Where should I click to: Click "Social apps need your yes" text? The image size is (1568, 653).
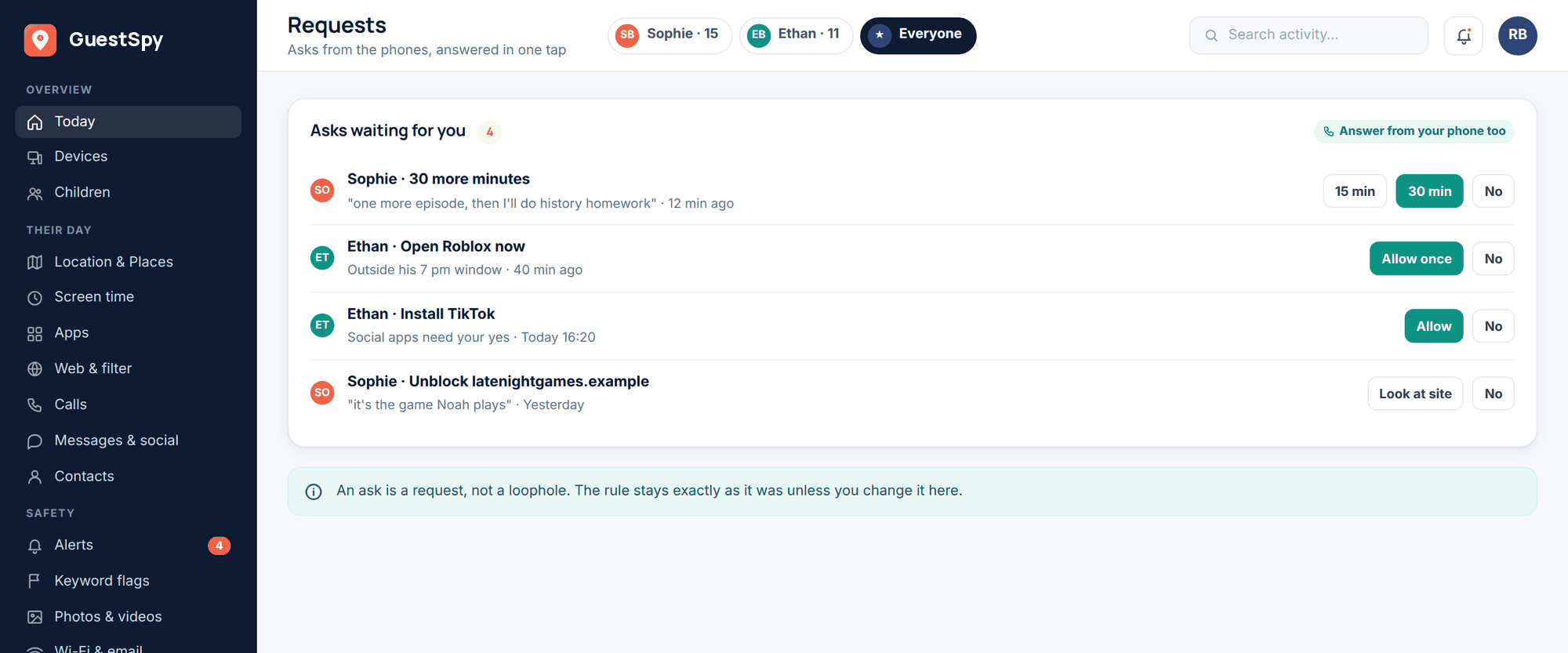tap(428, 337)
